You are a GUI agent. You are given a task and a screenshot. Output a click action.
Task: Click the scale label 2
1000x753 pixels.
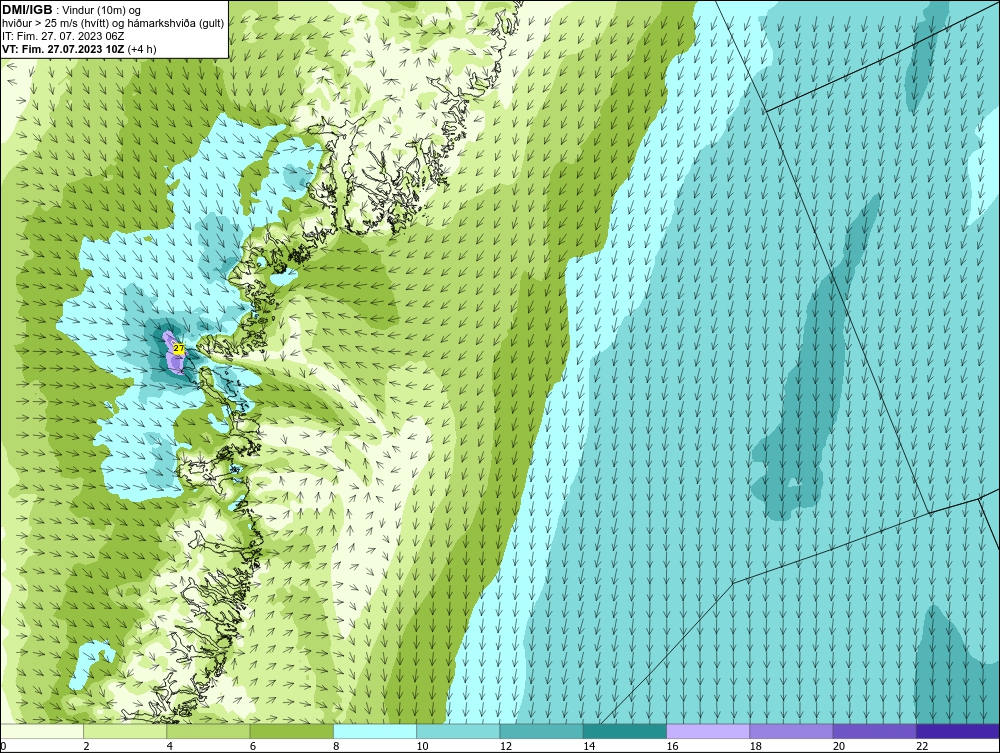86,746
